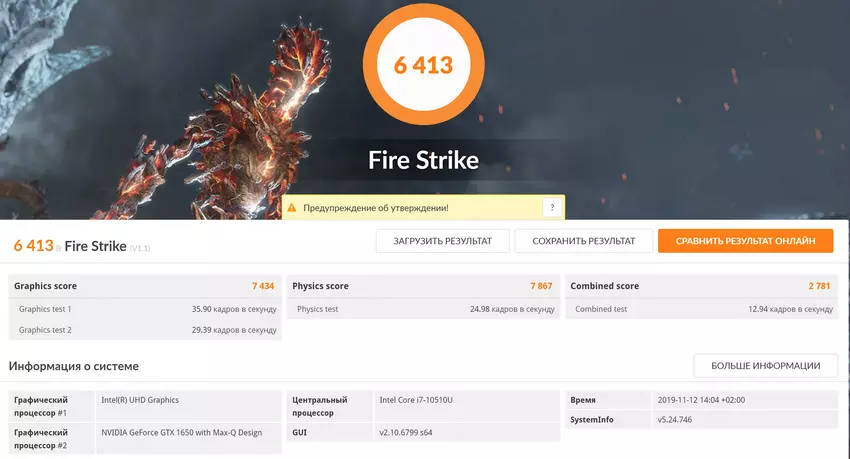Click the Physics test row
This screenshot has width=850, height=459.
pyautogui.click(x=423, y=309)
